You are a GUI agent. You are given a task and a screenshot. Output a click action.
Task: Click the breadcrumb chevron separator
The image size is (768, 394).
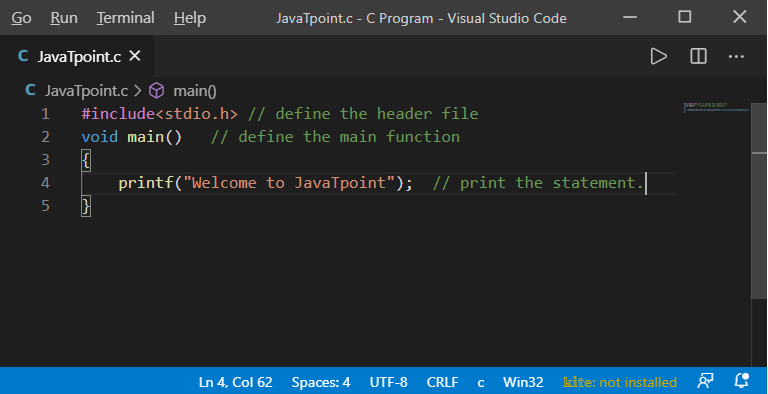point(138,91)
